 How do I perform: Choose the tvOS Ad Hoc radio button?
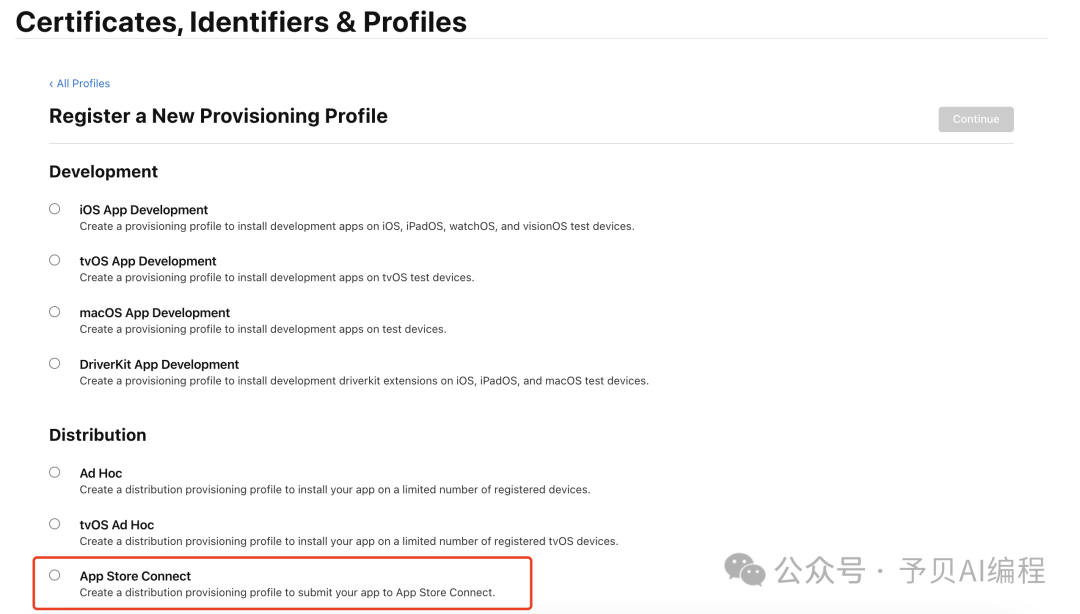[x=55, y=524]
